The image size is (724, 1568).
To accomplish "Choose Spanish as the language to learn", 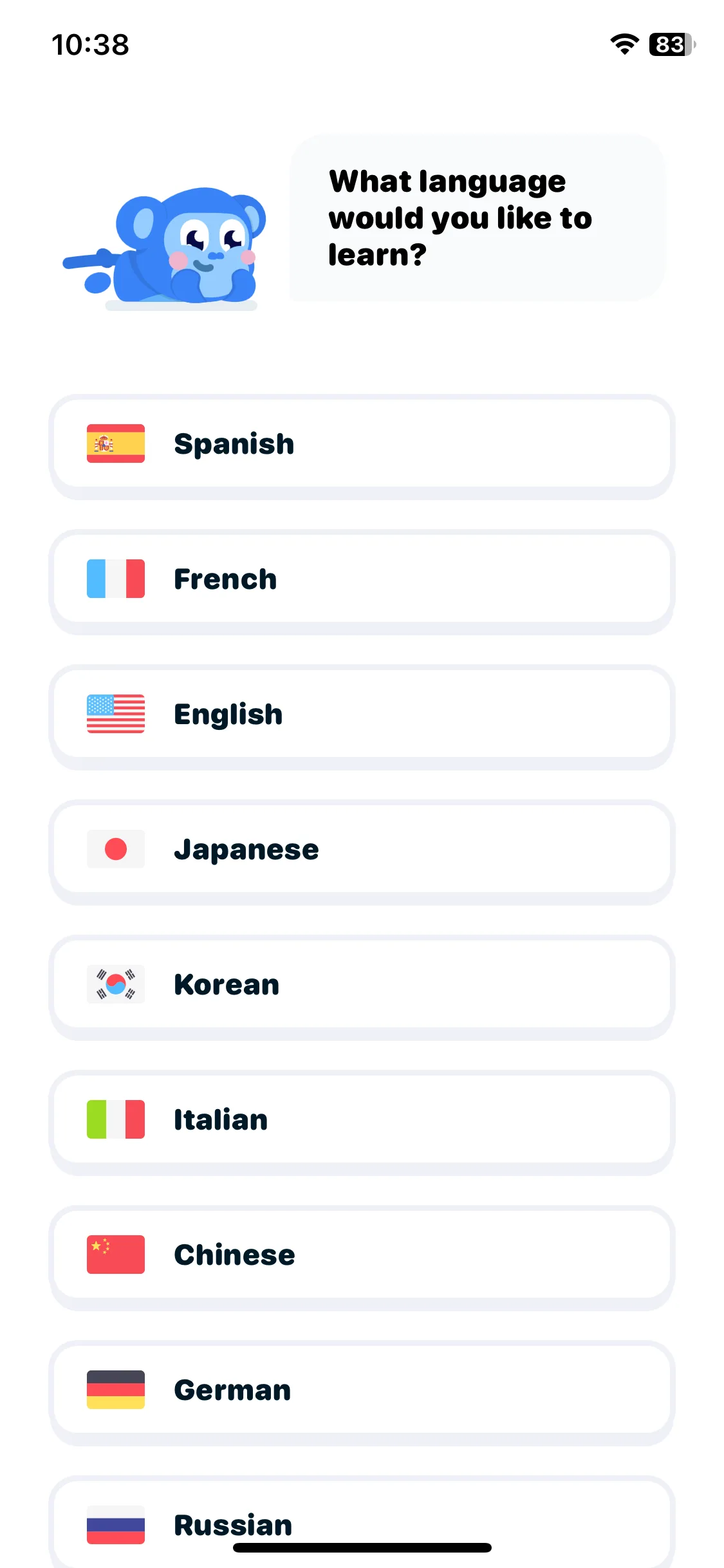I will tap(362, 447).
